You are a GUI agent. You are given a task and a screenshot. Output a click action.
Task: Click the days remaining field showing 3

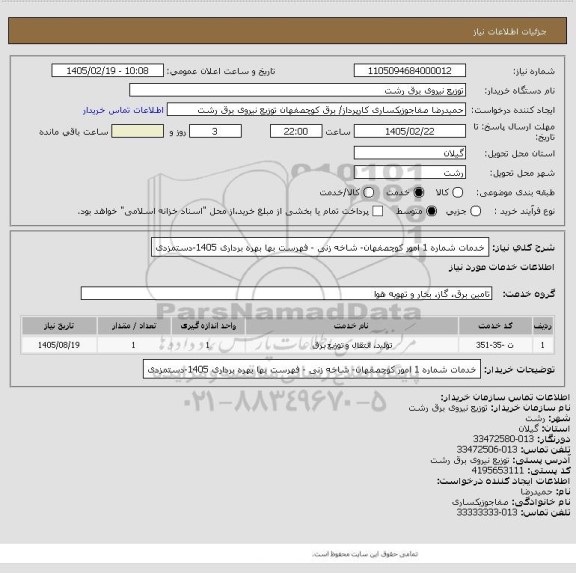(215, 131)
